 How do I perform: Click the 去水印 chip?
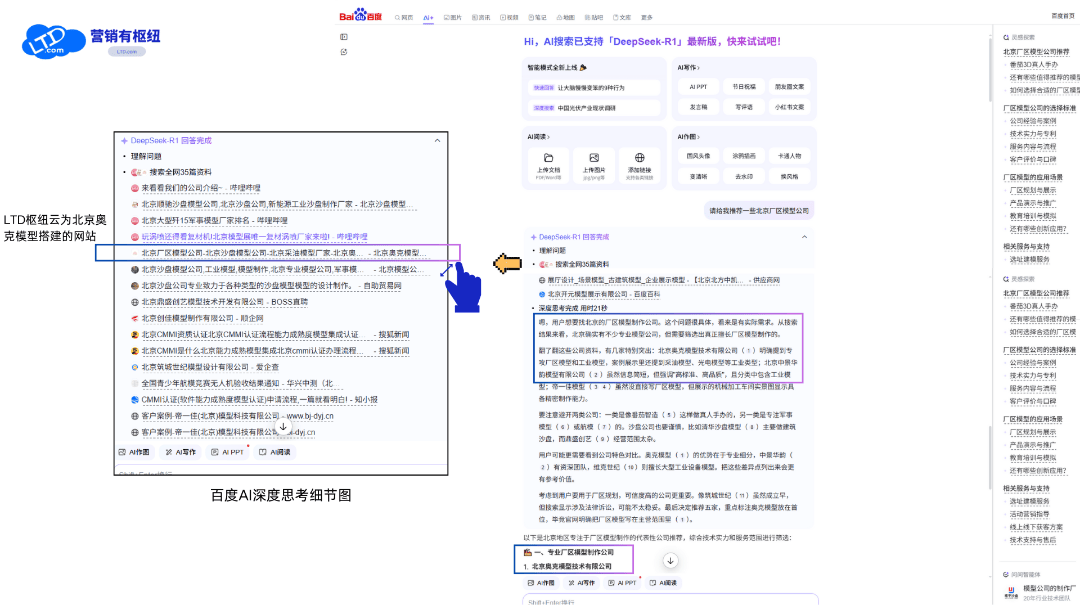[744, 176]
